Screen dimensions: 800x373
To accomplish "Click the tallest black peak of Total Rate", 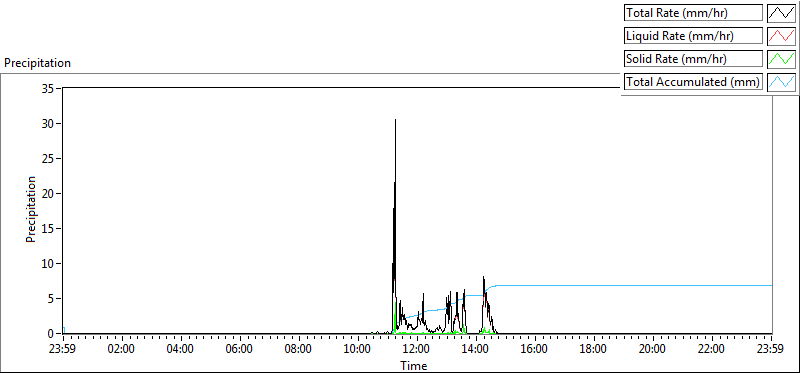I will pos(395,121).
